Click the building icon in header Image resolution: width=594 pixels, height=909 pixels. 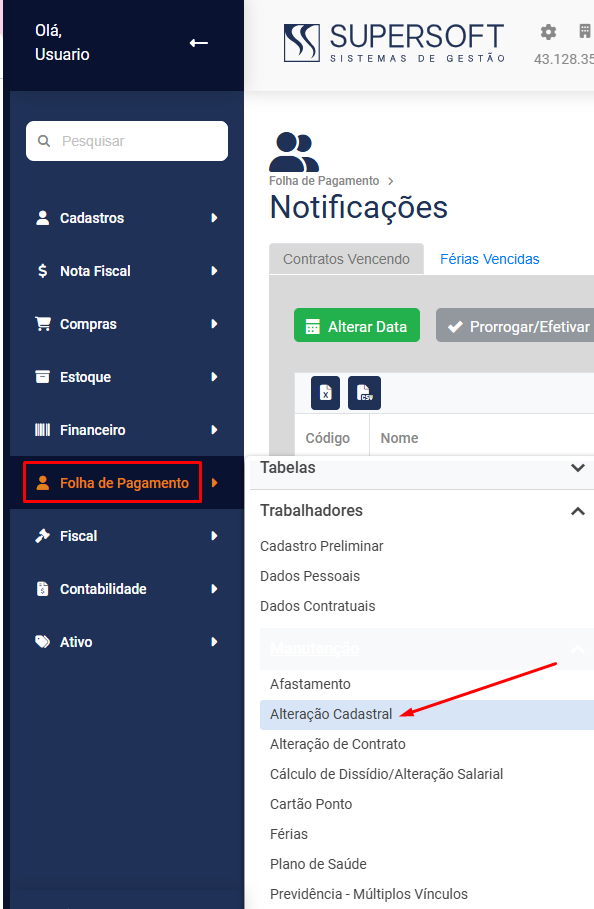[585, 31]
